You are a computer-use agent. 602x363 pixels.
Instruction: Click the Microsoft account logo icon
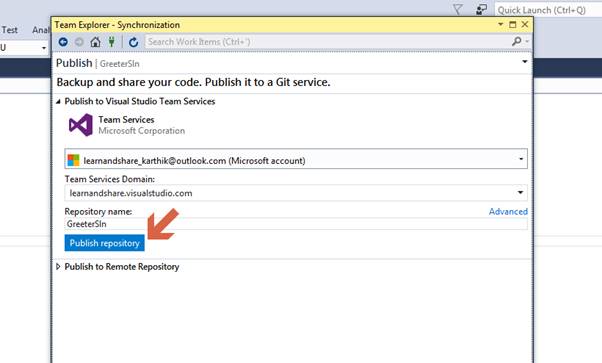tap(73, 160)
